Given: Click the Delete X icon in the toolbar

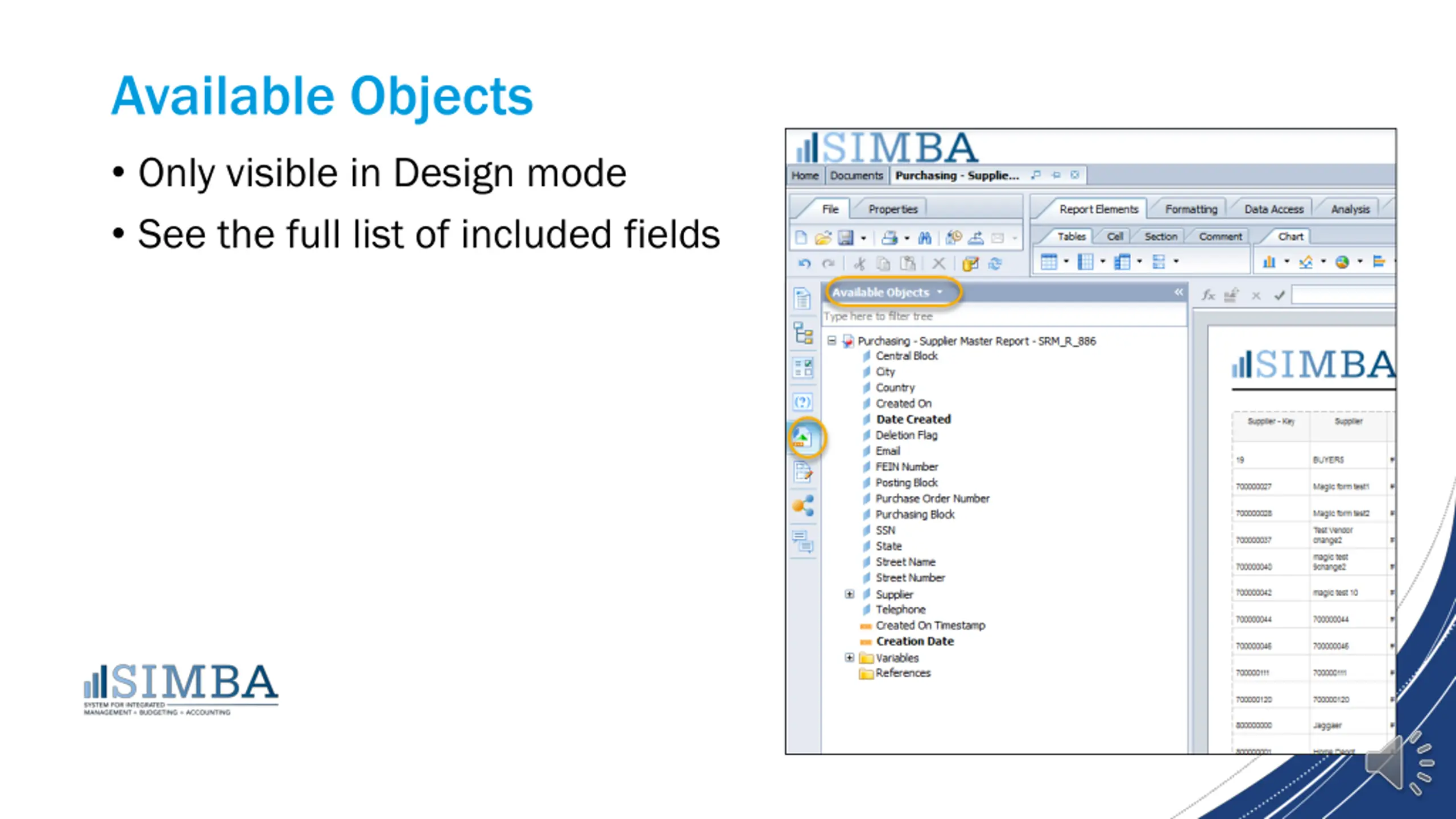Looking at the screenshot, I should point(938,263).
